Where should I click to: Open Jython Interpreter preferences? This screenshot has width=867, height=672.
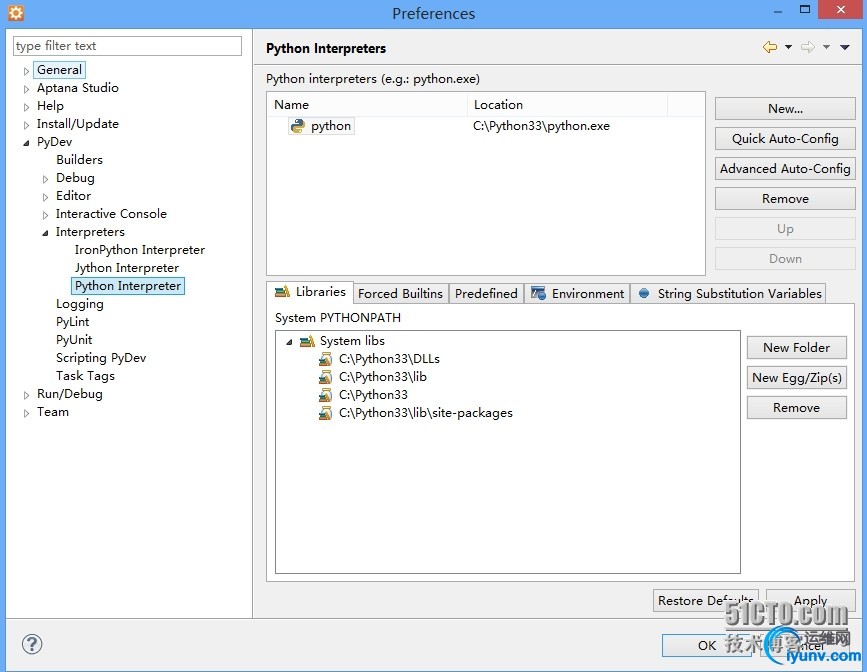point(127,268)
